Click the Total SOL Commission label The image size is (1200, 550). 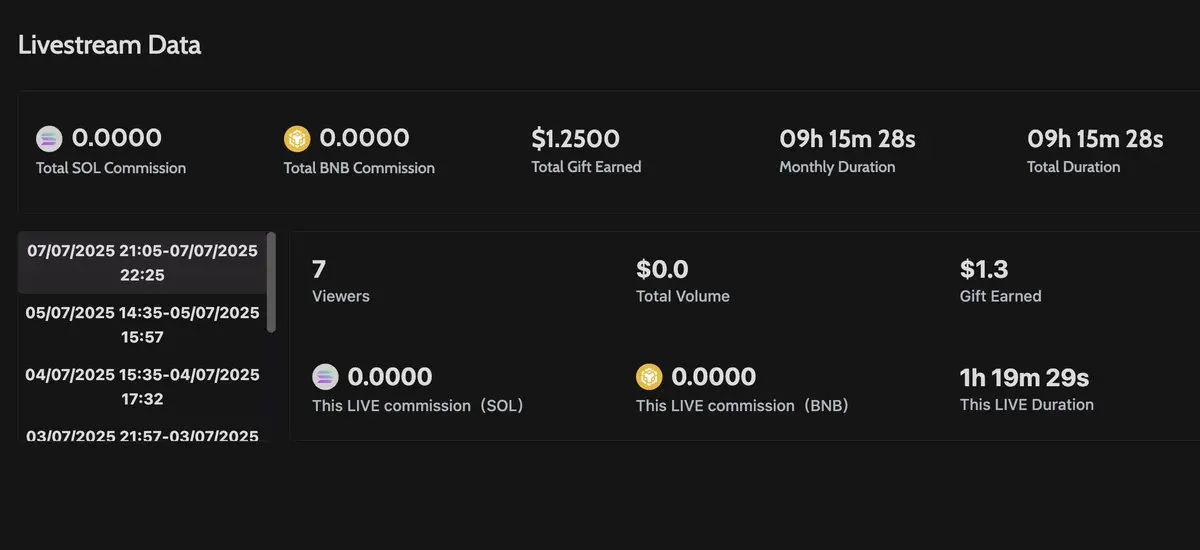pyautogui.click(x=111, y=168)
